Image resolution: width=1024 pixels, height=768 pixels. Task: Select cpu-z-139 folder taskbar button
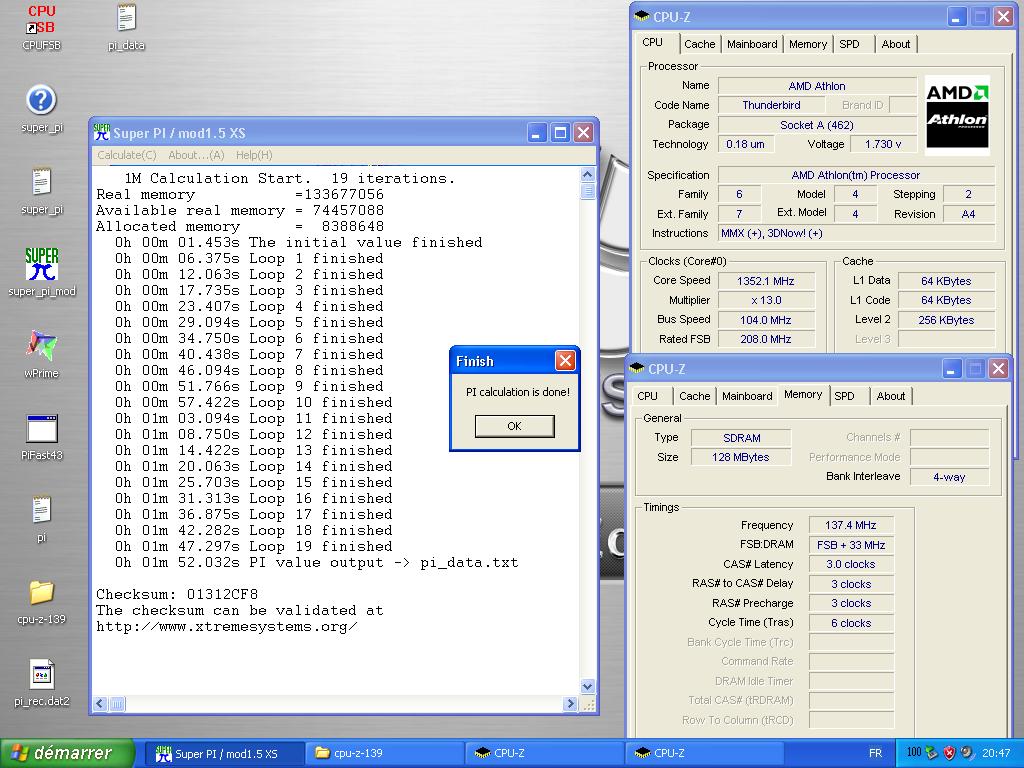click(384, 753)
